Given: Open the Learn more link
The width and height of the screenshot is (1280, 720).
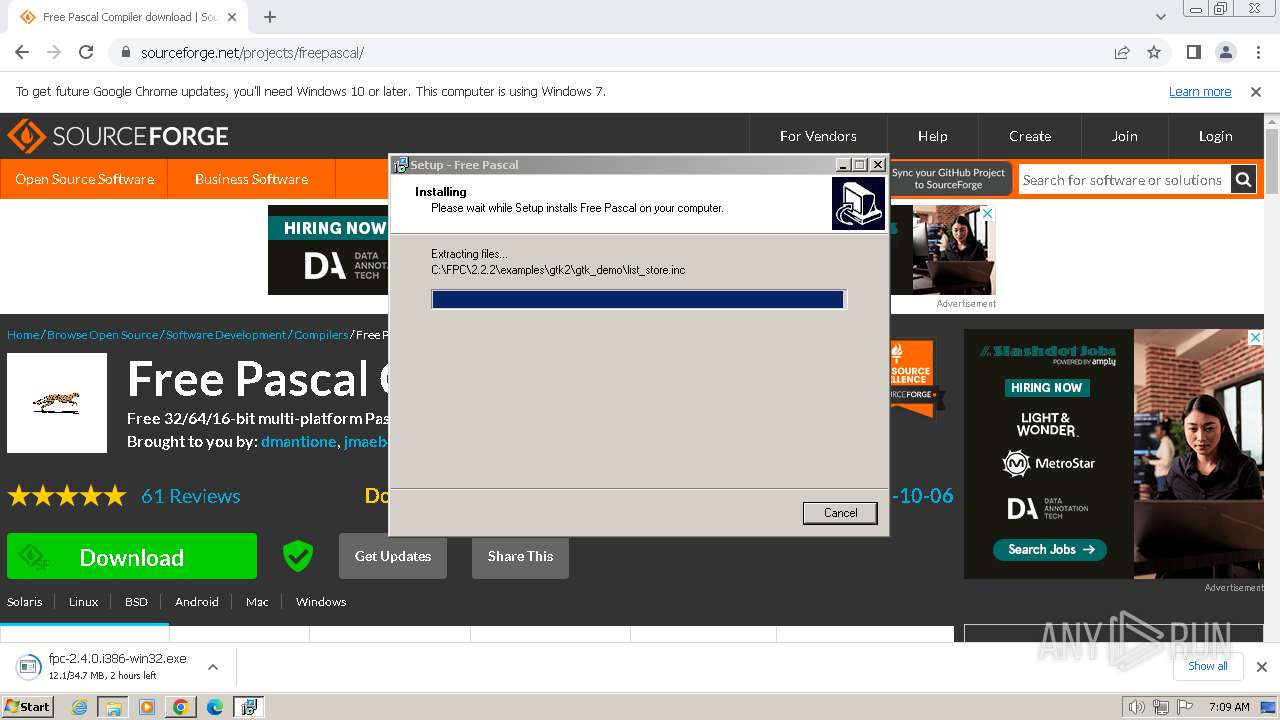Looking at the screenshot, I should (x=1200, y=92).
